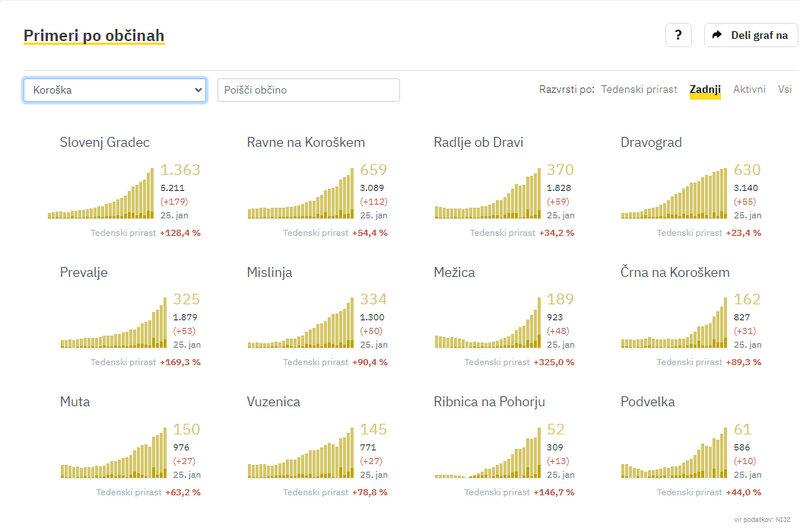The width and height of the screenshot is (800, 528).
Task: Click the Mislinja municipality title
Action: (x=270, y=272)
